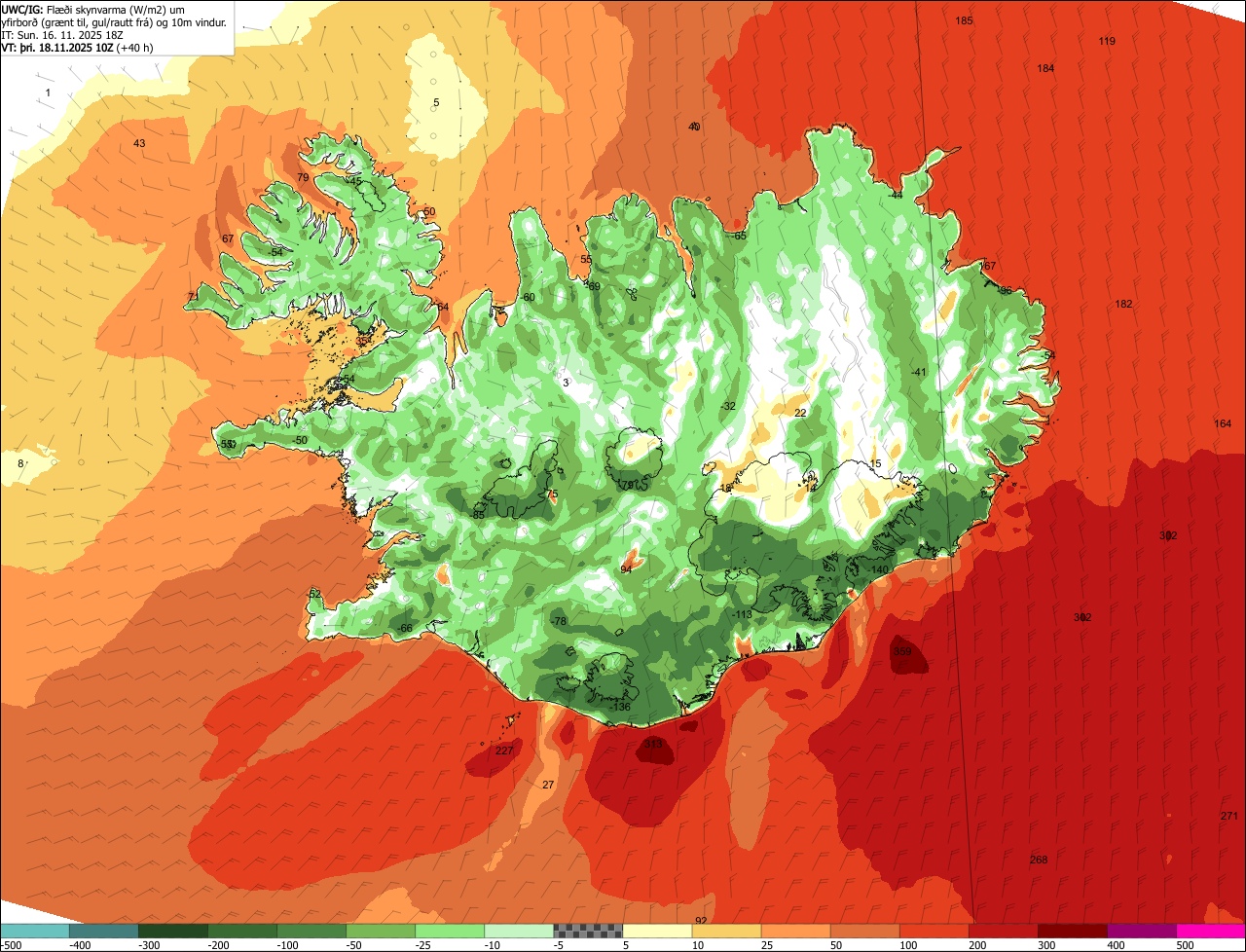The image size is (1246, 952).
Task: Select the legend swatch between -100 and -50
Action: [311, 931]
